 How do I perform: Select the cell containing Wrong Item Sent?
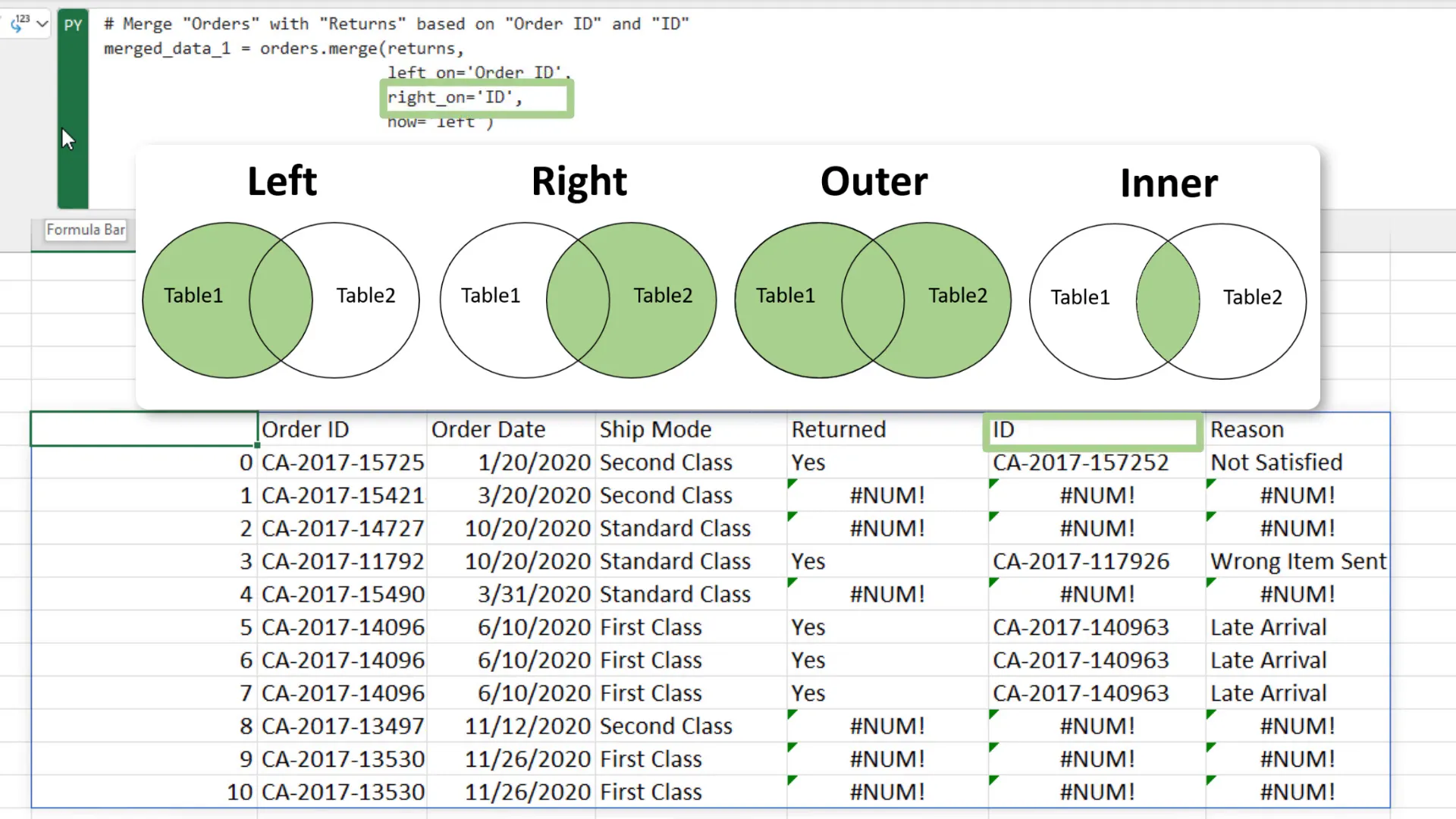click(x=1298, y=561)
